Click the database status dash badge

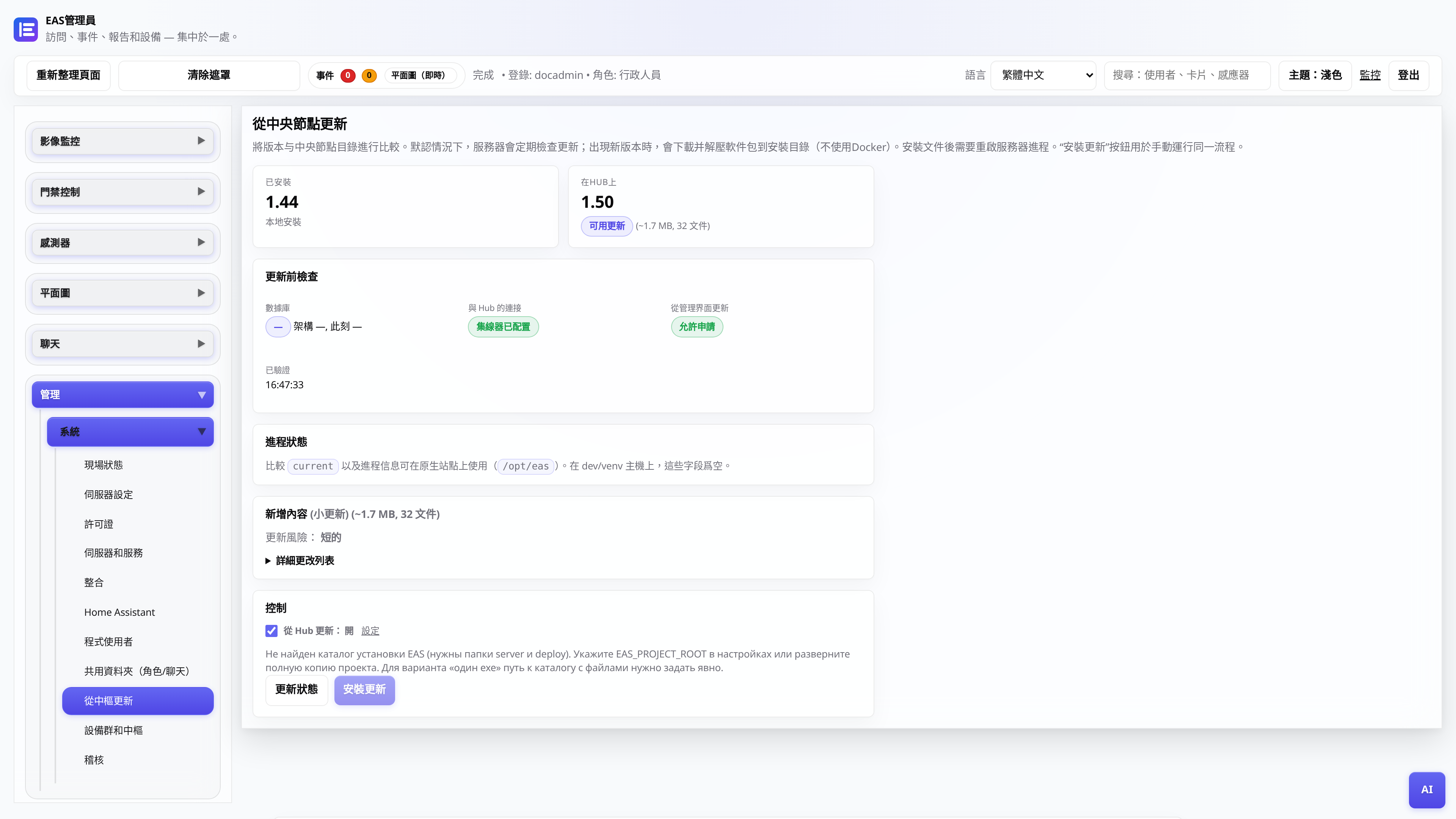pos(278,327)
